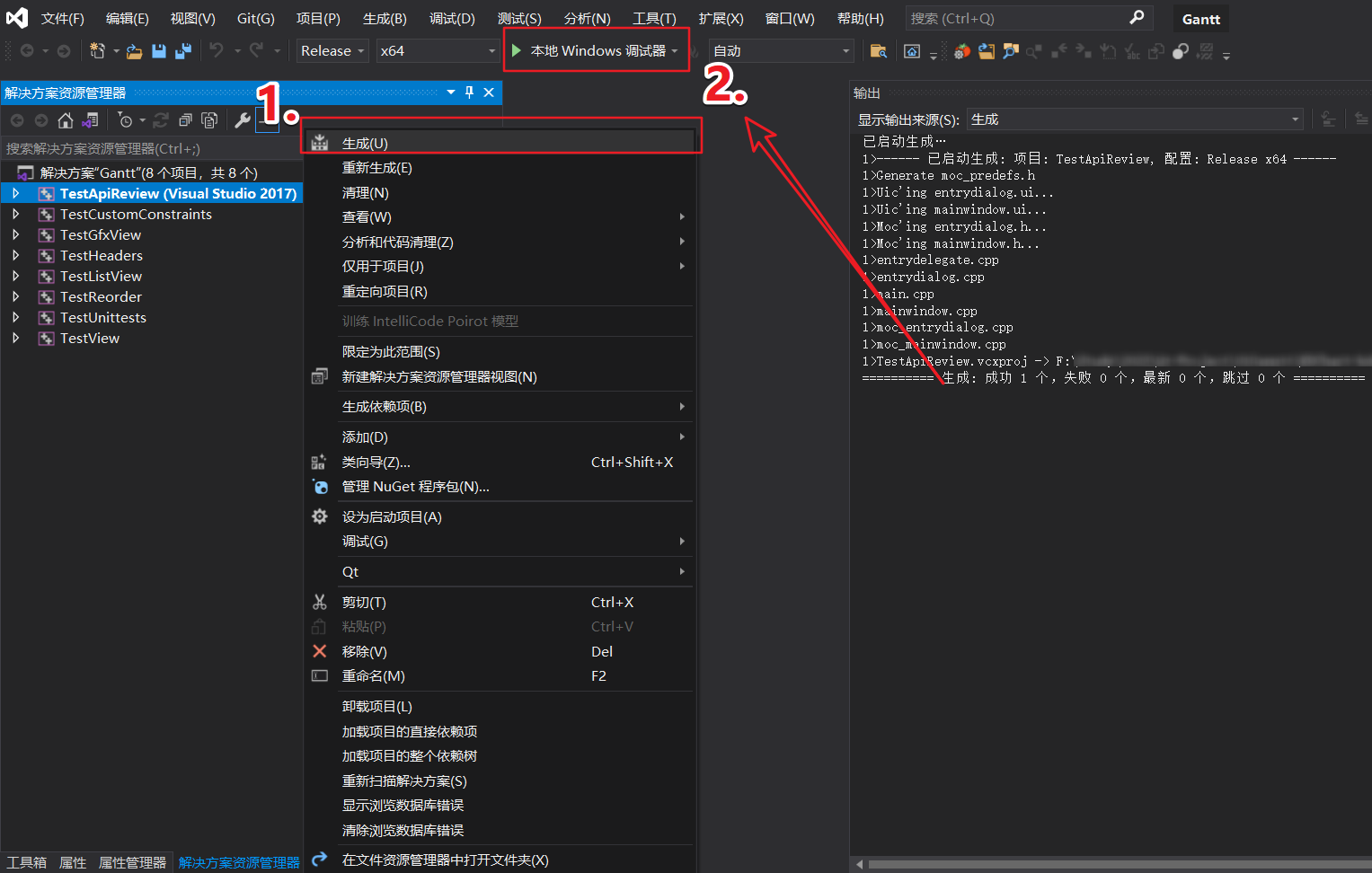
Task: Click the navigate backward arrow in main toolbar
Action: pos(27,51)
